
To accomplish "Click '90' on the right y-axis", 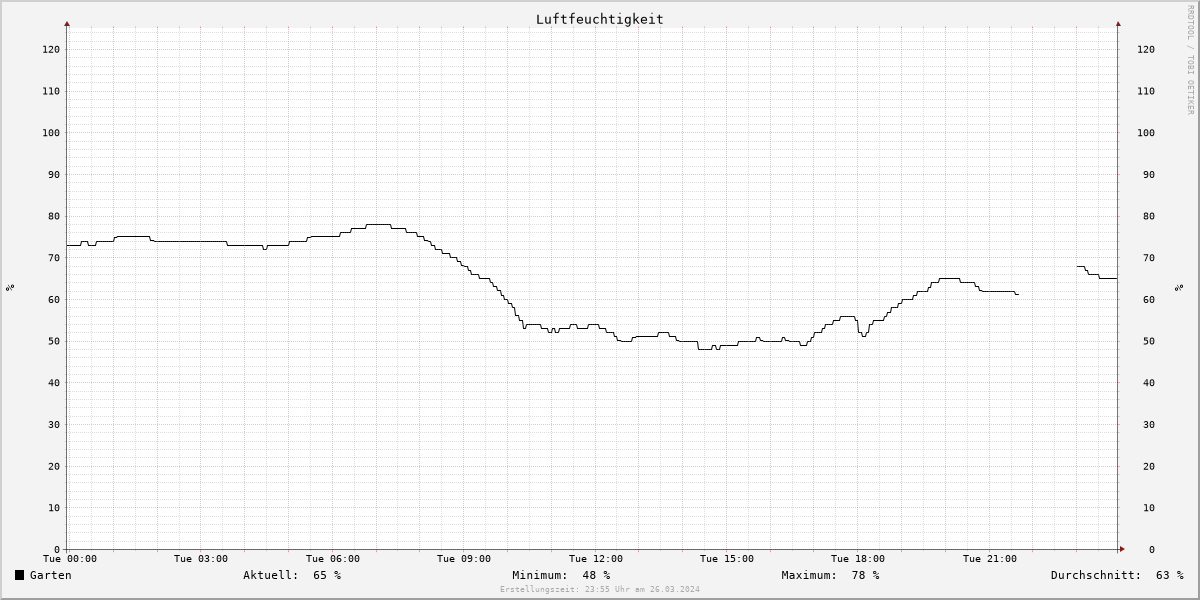I will point(1149,175).
